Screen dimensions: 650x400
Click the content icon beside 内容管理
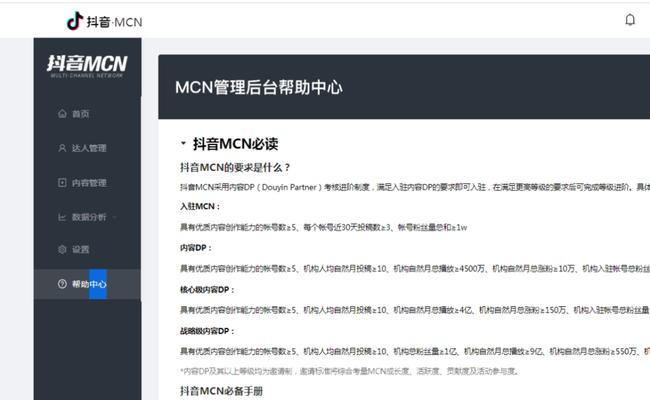[62, 182]
